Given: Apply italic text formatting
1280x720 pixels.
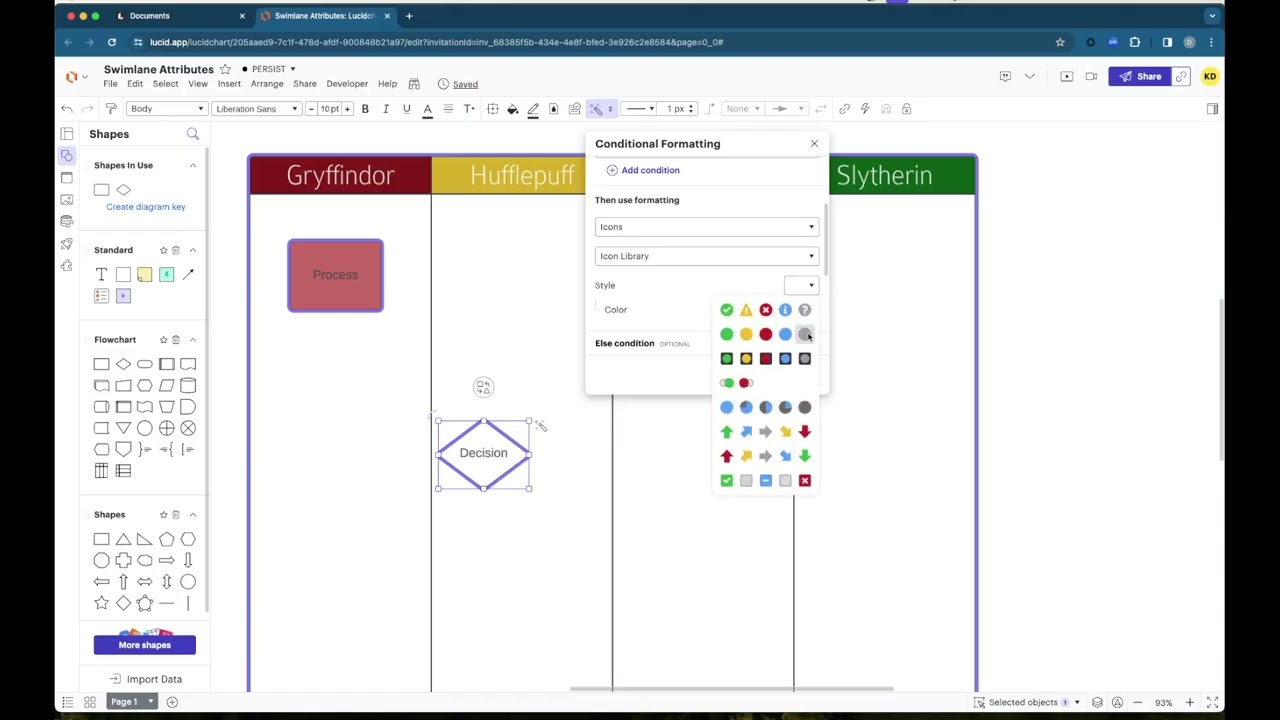Looking at the screenshot, I should point(386,109).
